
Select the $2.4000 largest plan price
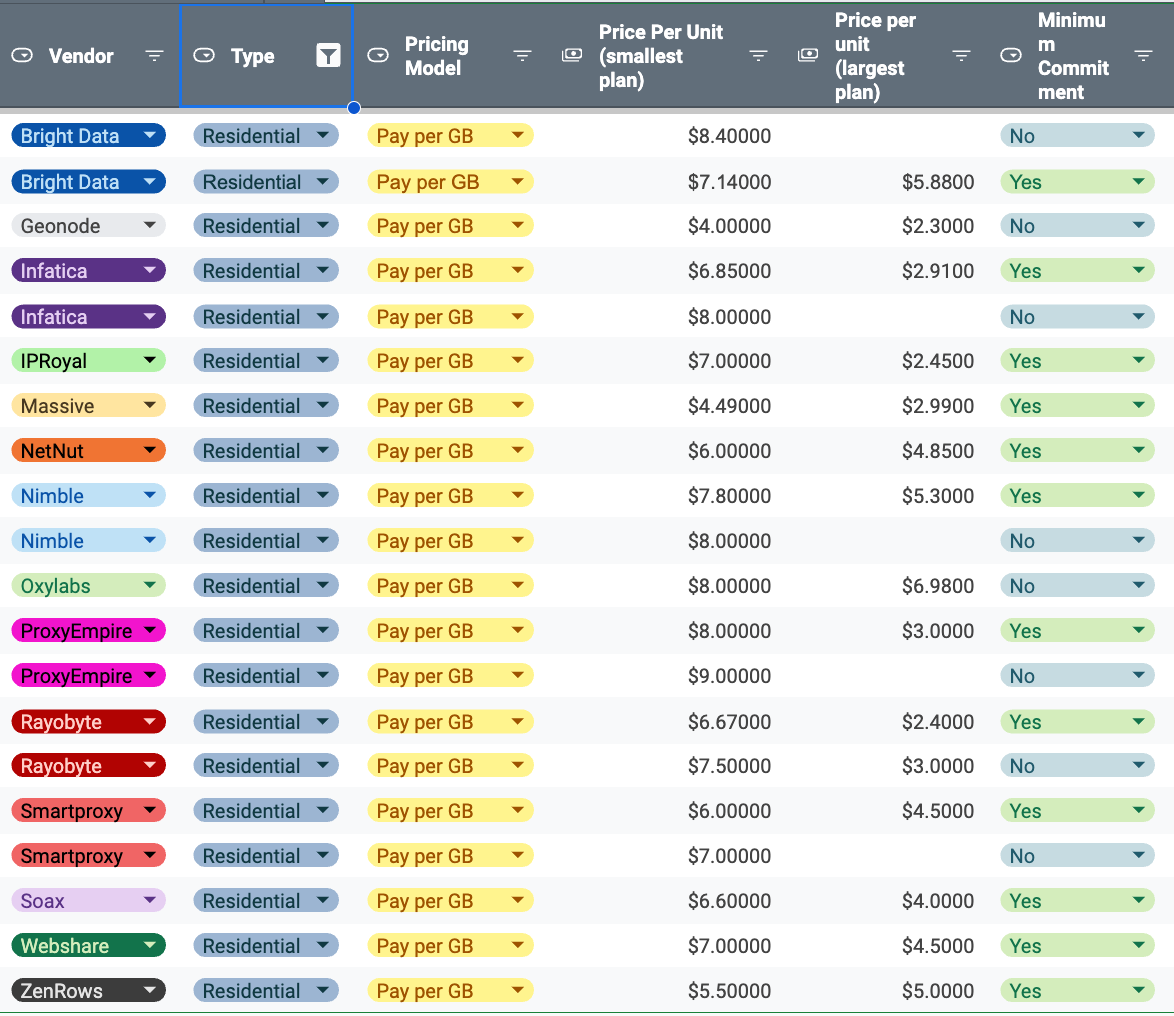click(x=937, y=722)
